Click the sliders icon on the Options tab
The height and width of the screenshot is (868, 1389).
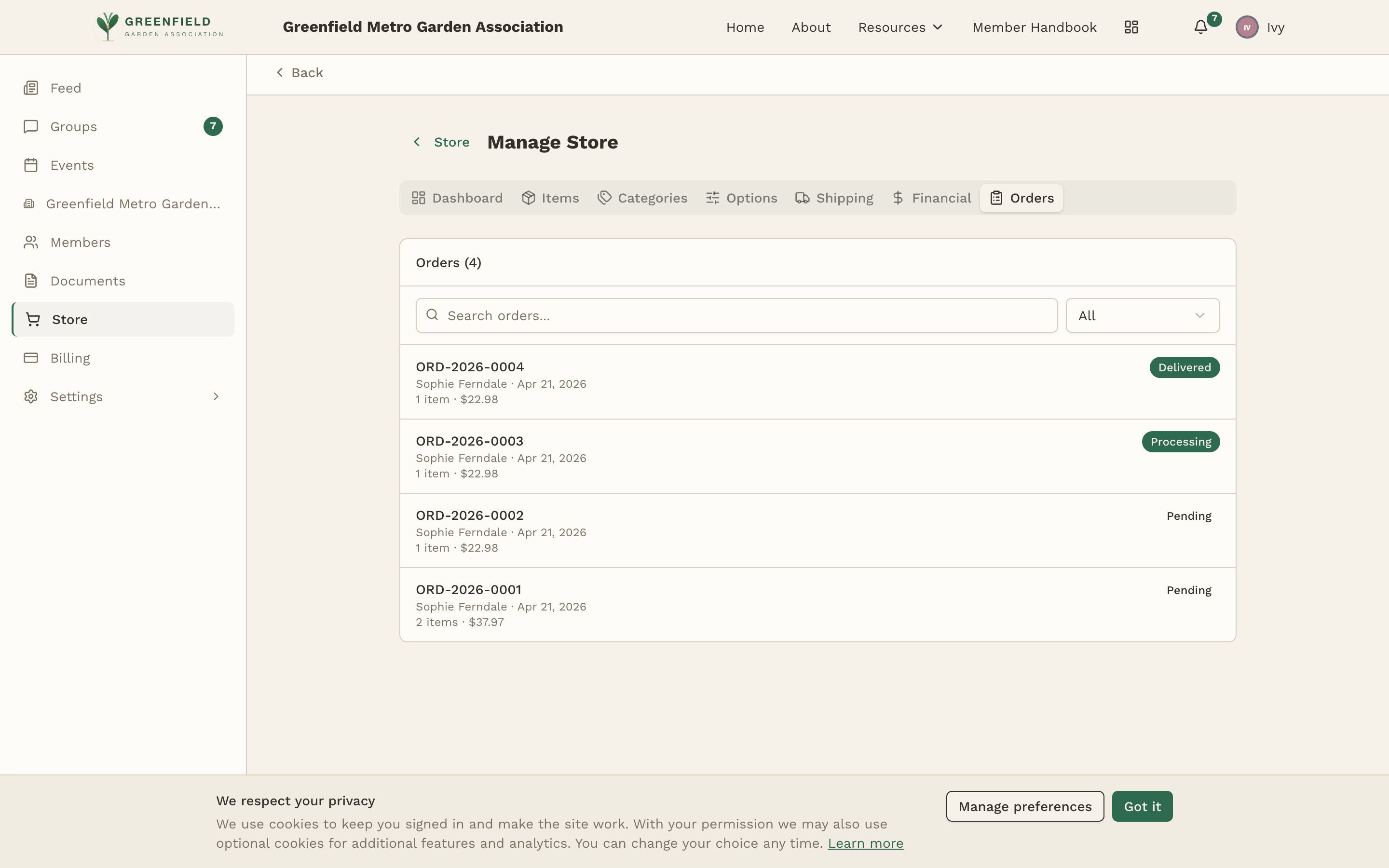[713, 198]
